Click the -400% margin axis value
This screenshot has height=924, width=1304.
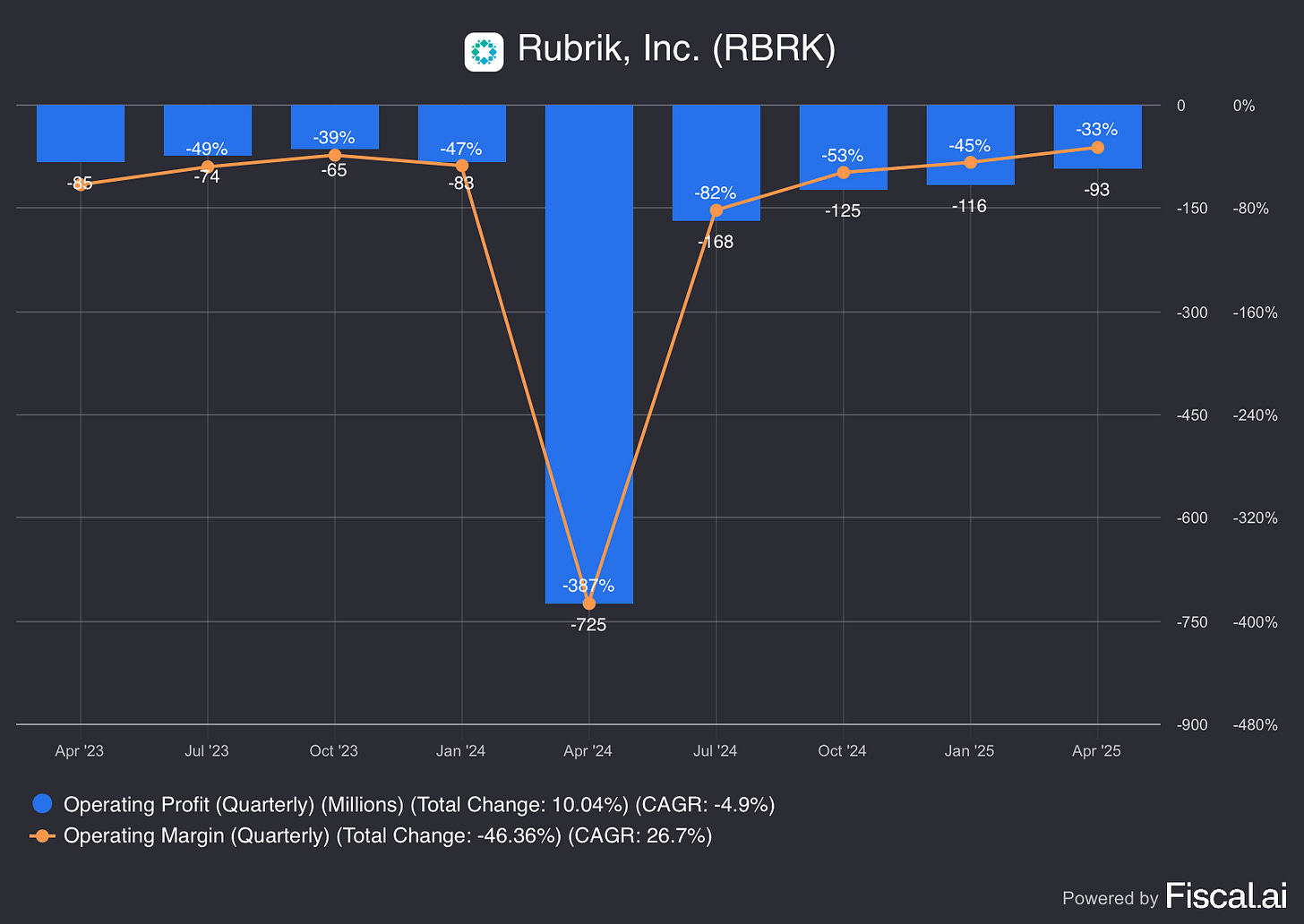click(1256, 622)
